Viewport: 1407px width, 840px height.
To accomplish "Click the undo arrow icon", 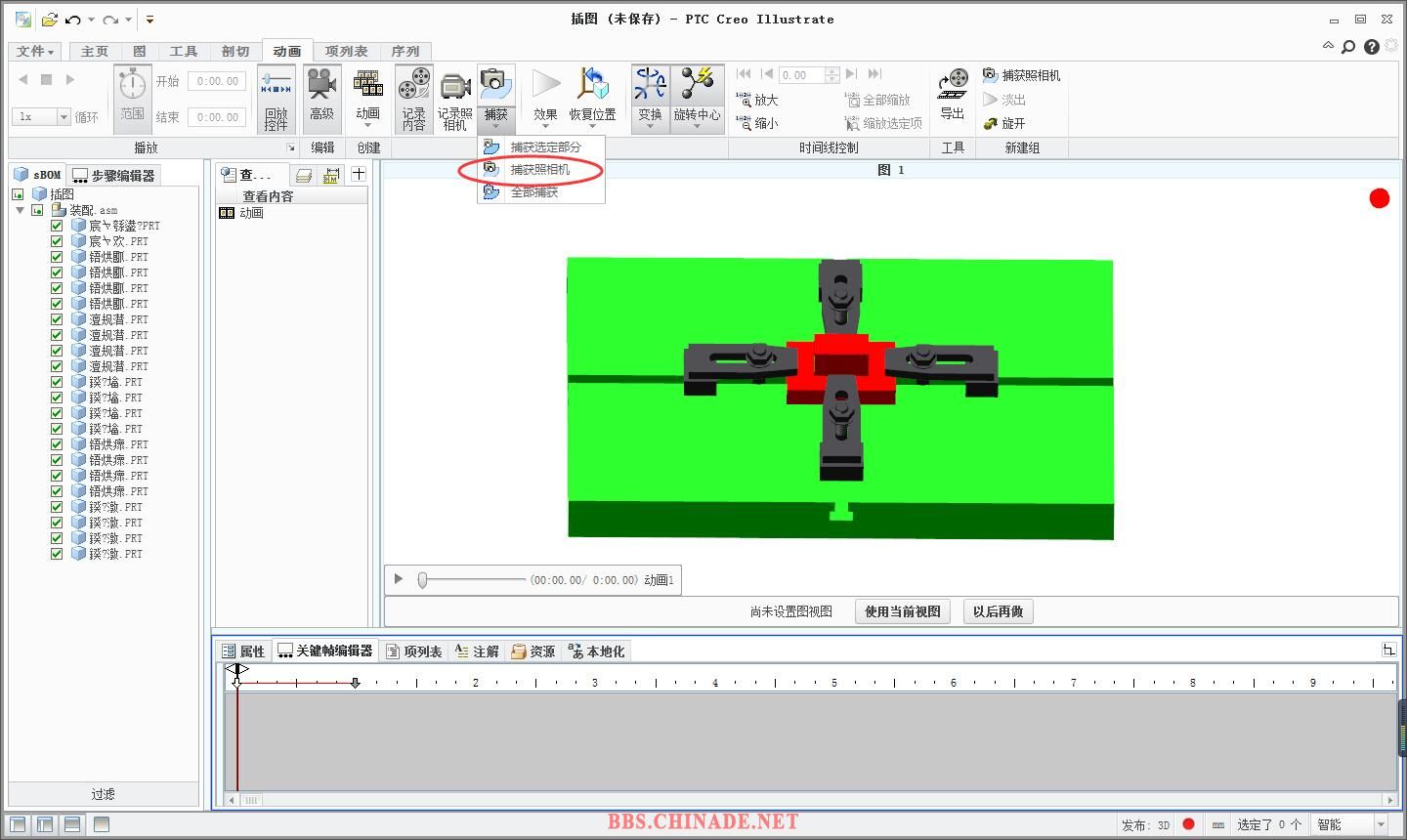I will (x=73, y=19).
